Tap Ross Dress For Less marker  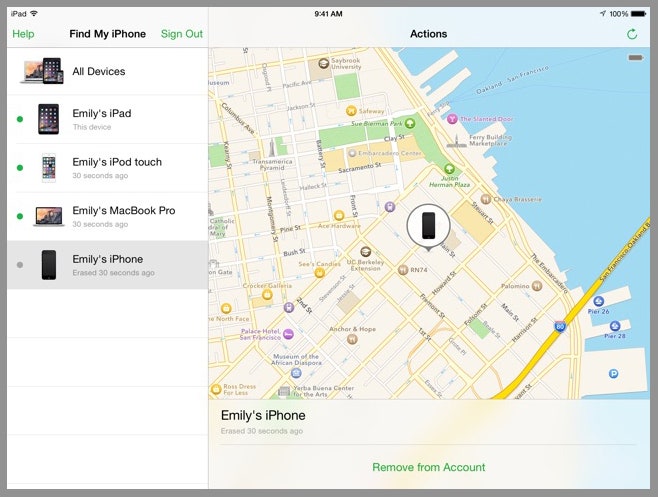pyautogui.click(x=216, y=389)
